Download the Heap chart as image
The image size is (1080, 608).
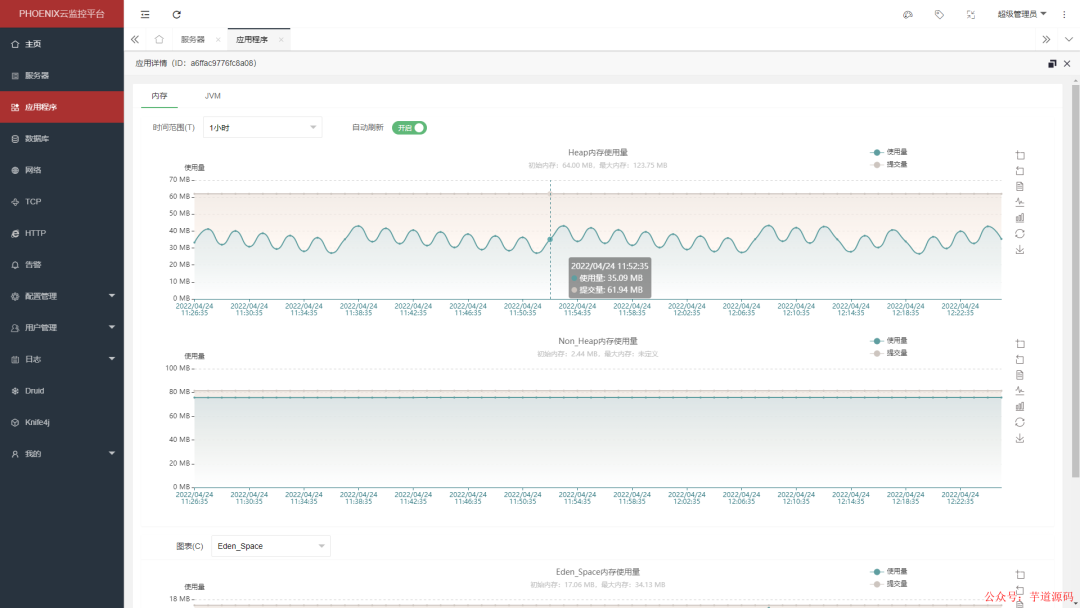point(1020,250)
